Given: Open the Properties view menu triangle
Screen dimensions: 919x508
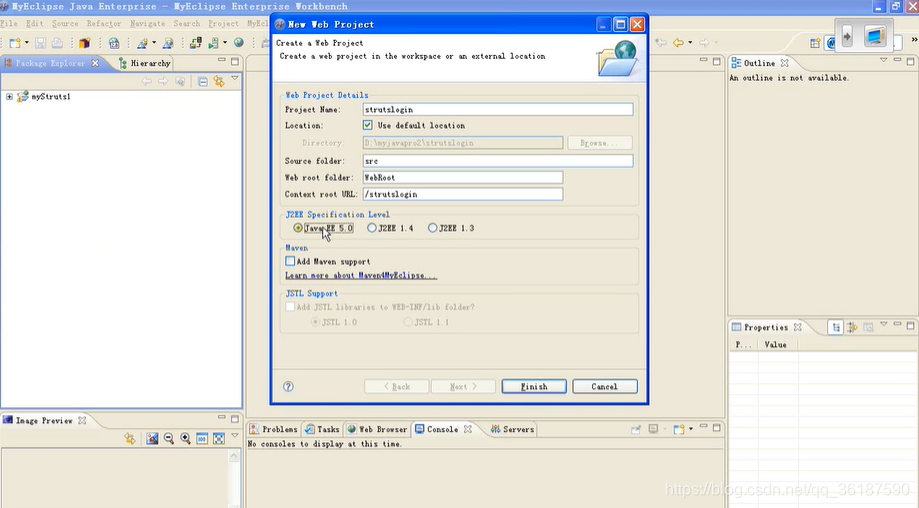Looking at the screenshot, I should [884, 324].
